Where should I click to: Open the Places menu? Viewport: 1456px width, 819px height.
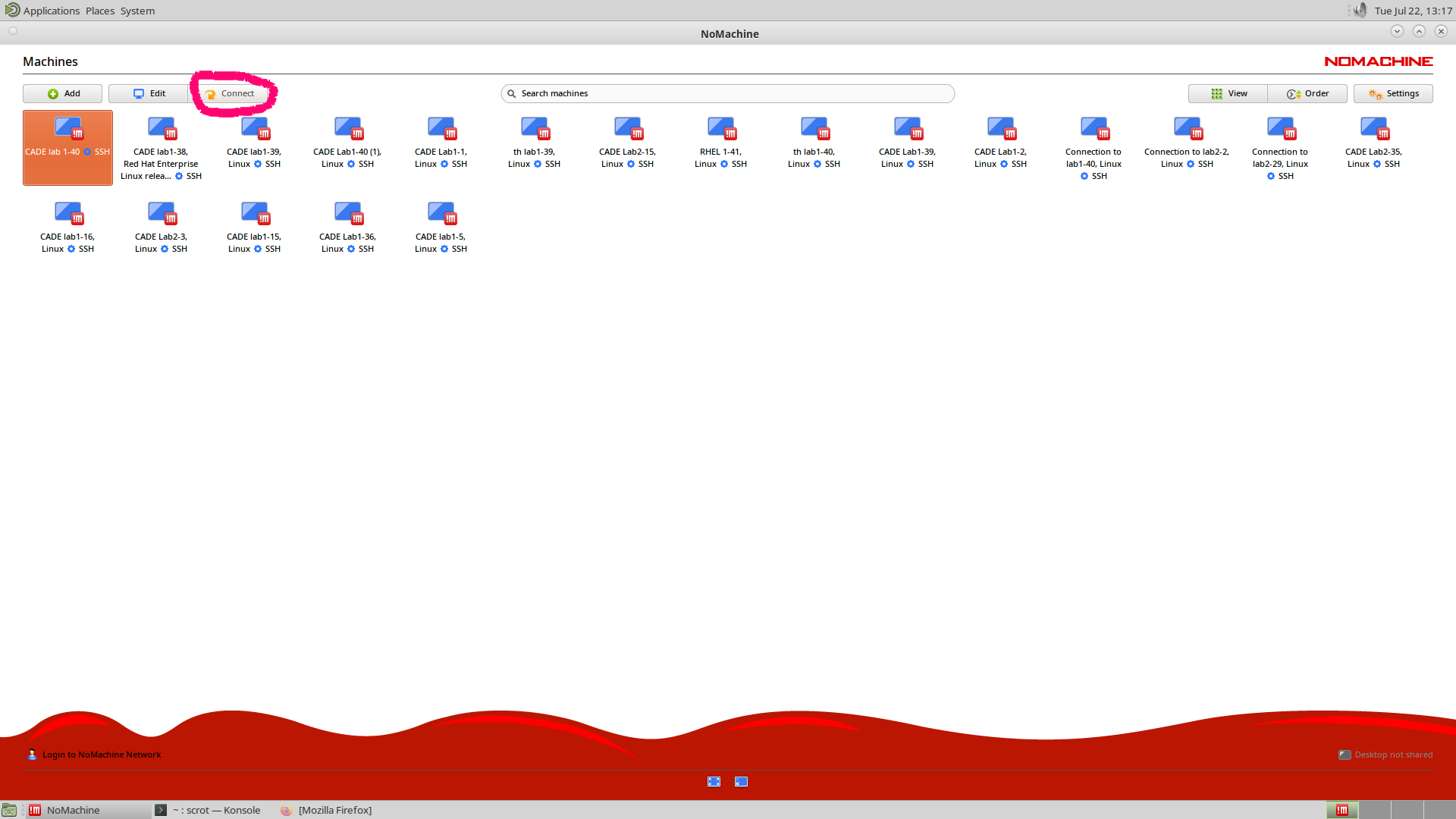[100, 11]
